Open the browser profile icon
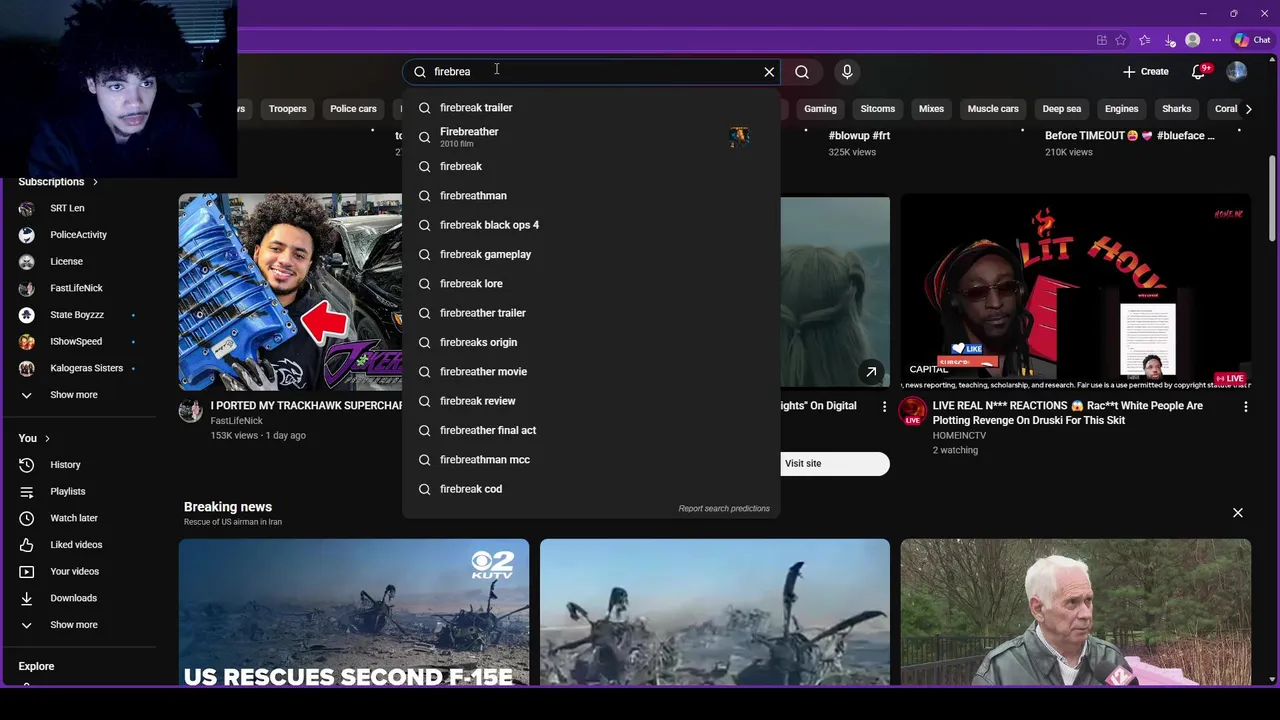This screenshot has width=1280, height=720. [1192, 40]
